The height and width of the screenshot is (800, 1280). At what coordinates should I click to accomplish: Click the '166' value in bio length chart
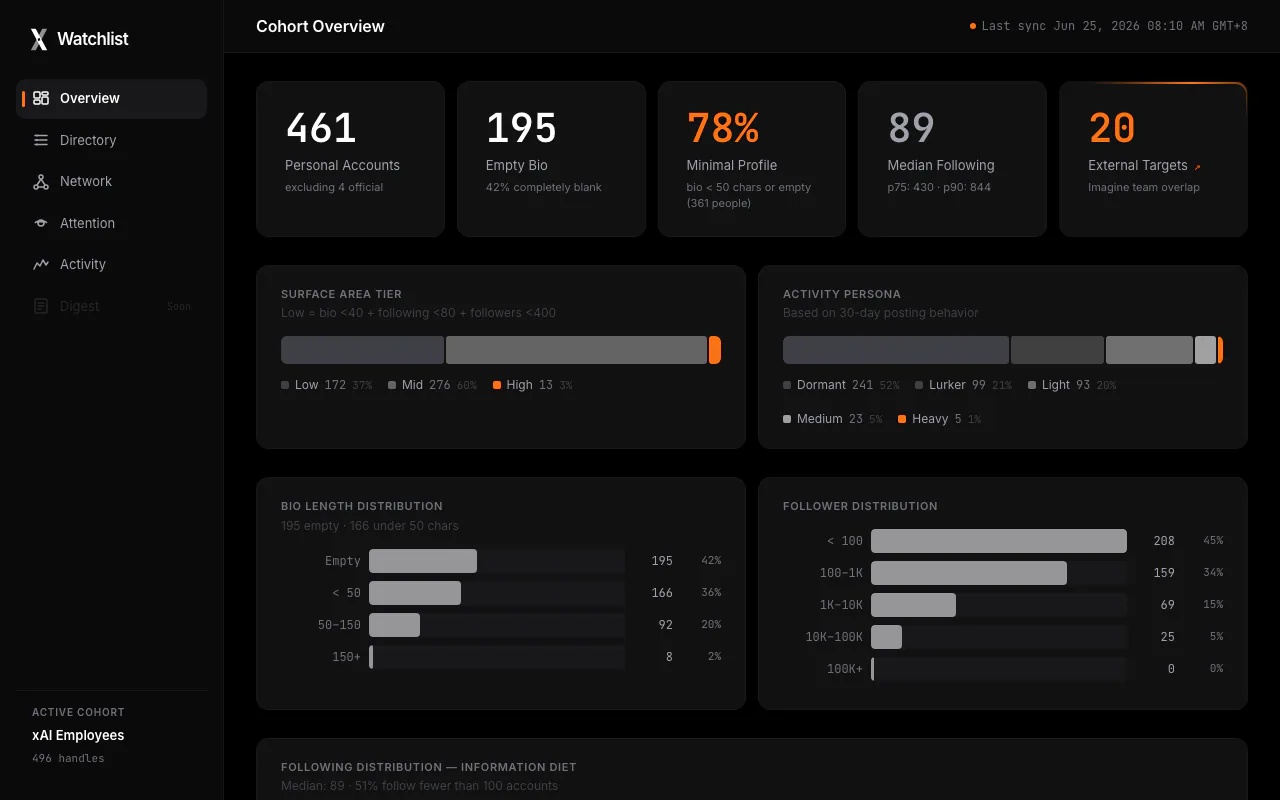coord(662,593)
